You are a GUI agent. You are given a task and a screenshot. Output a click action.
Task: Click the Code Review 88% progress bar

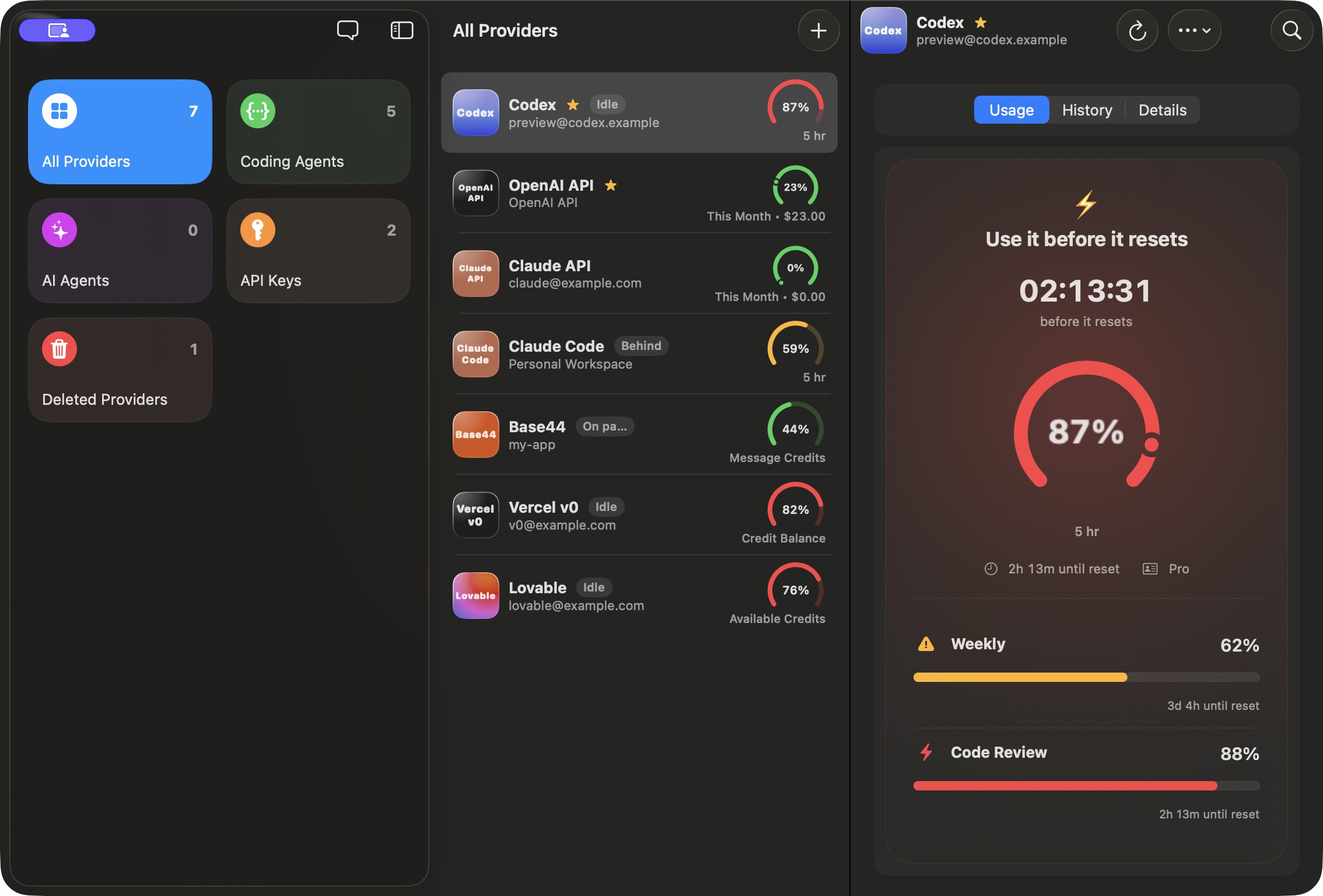[x=1086, y=786]
